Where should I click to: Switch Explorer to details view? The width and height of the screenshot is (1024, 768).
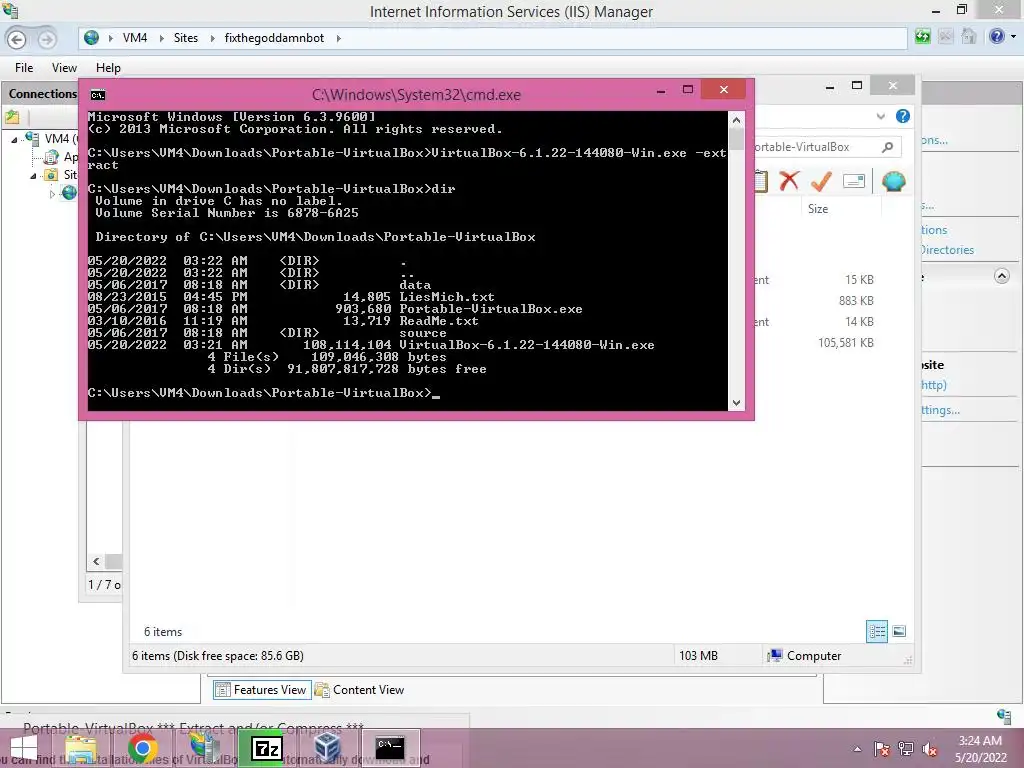click(876, 632)
